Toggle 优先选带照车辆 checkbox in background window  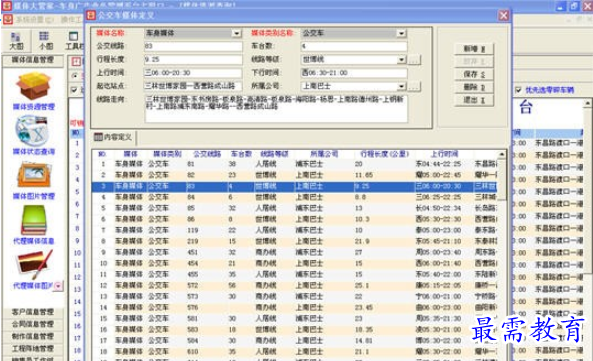[518, 90]
